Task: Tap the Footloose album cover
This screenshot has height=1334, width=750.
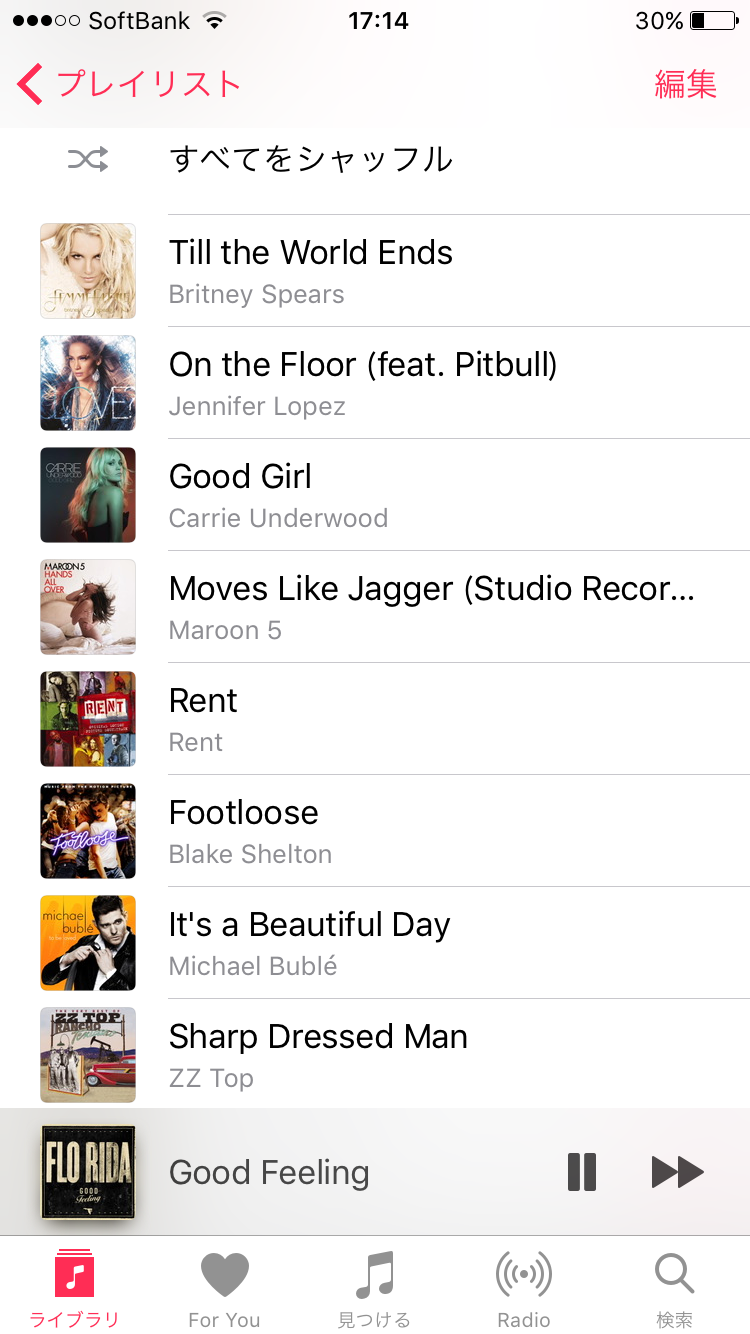Action: (88, 831)
